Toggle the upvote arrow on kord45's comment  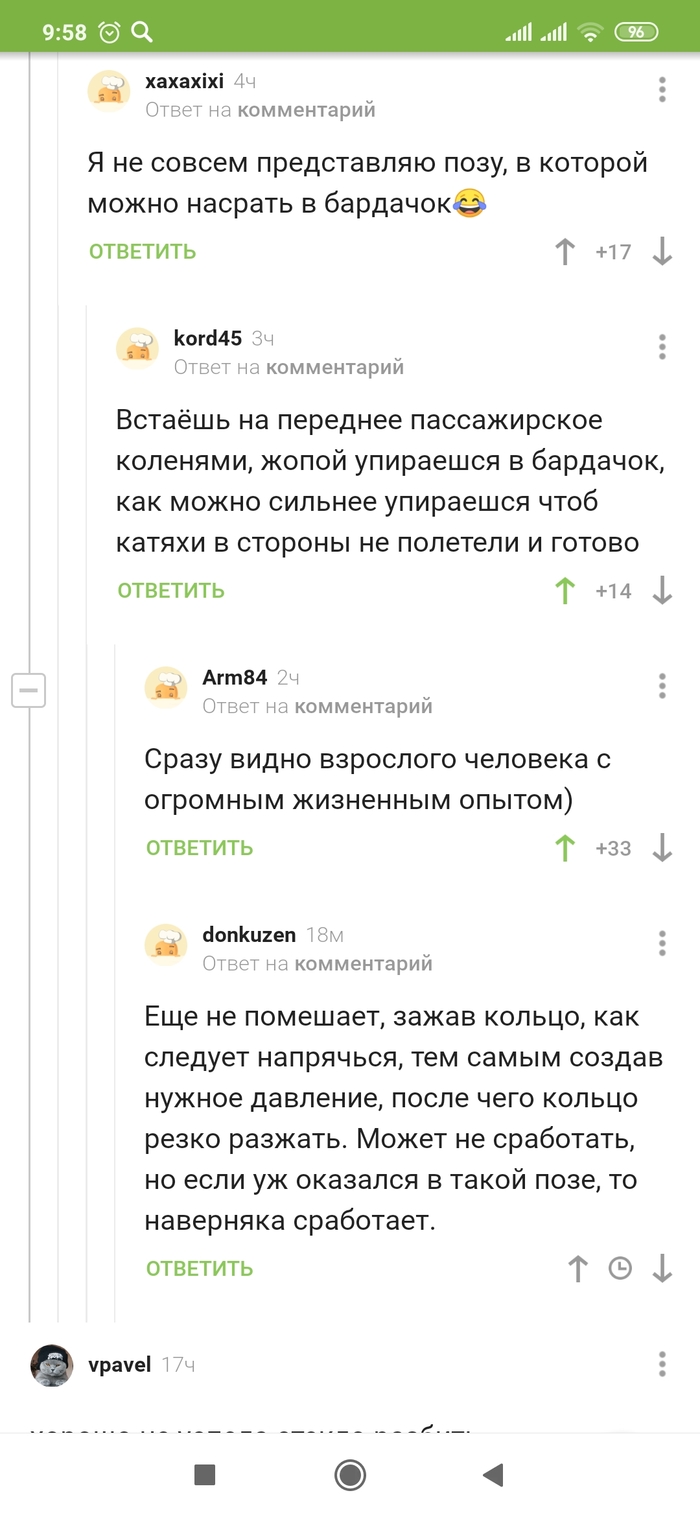[565, 591]
